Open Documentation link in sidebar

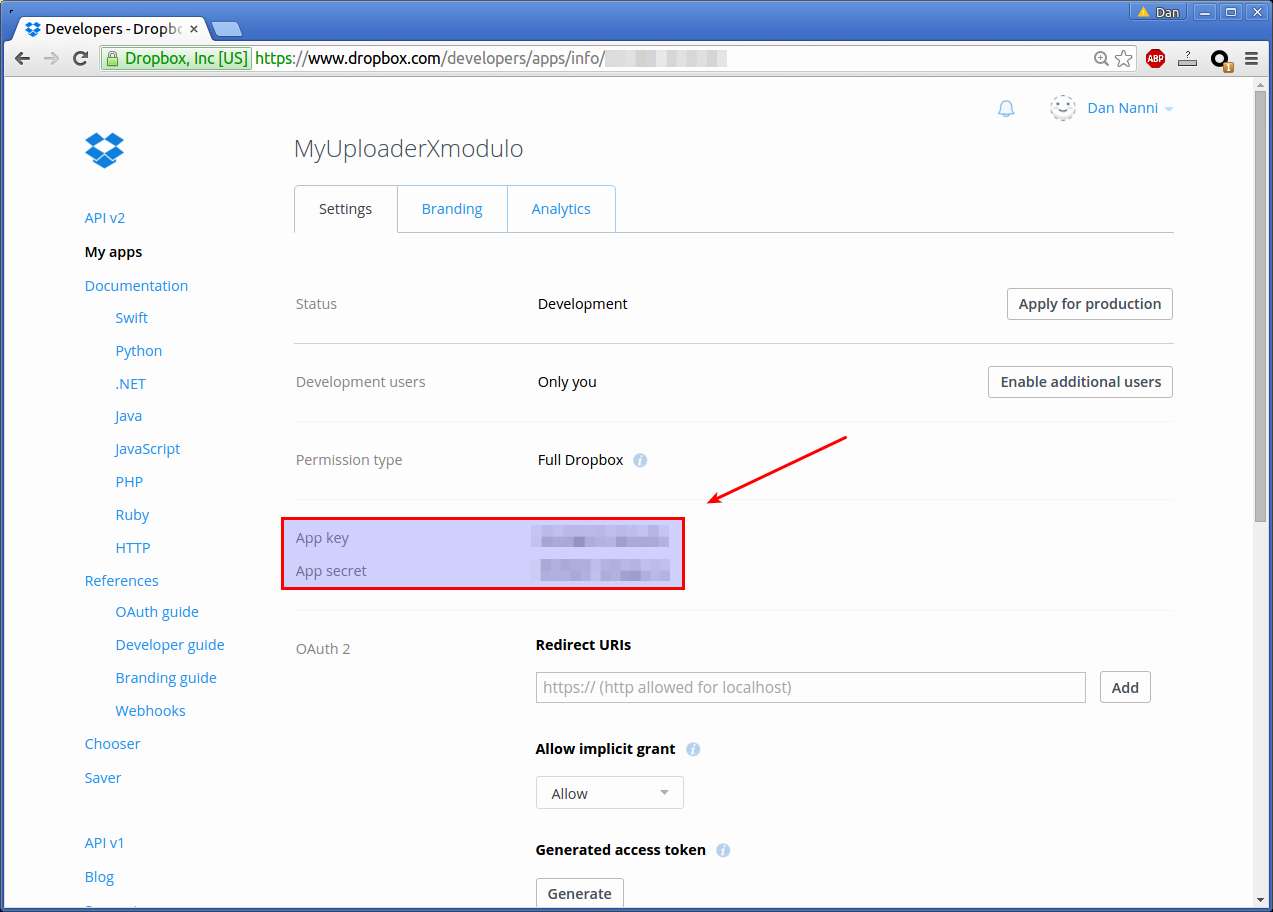136,286
